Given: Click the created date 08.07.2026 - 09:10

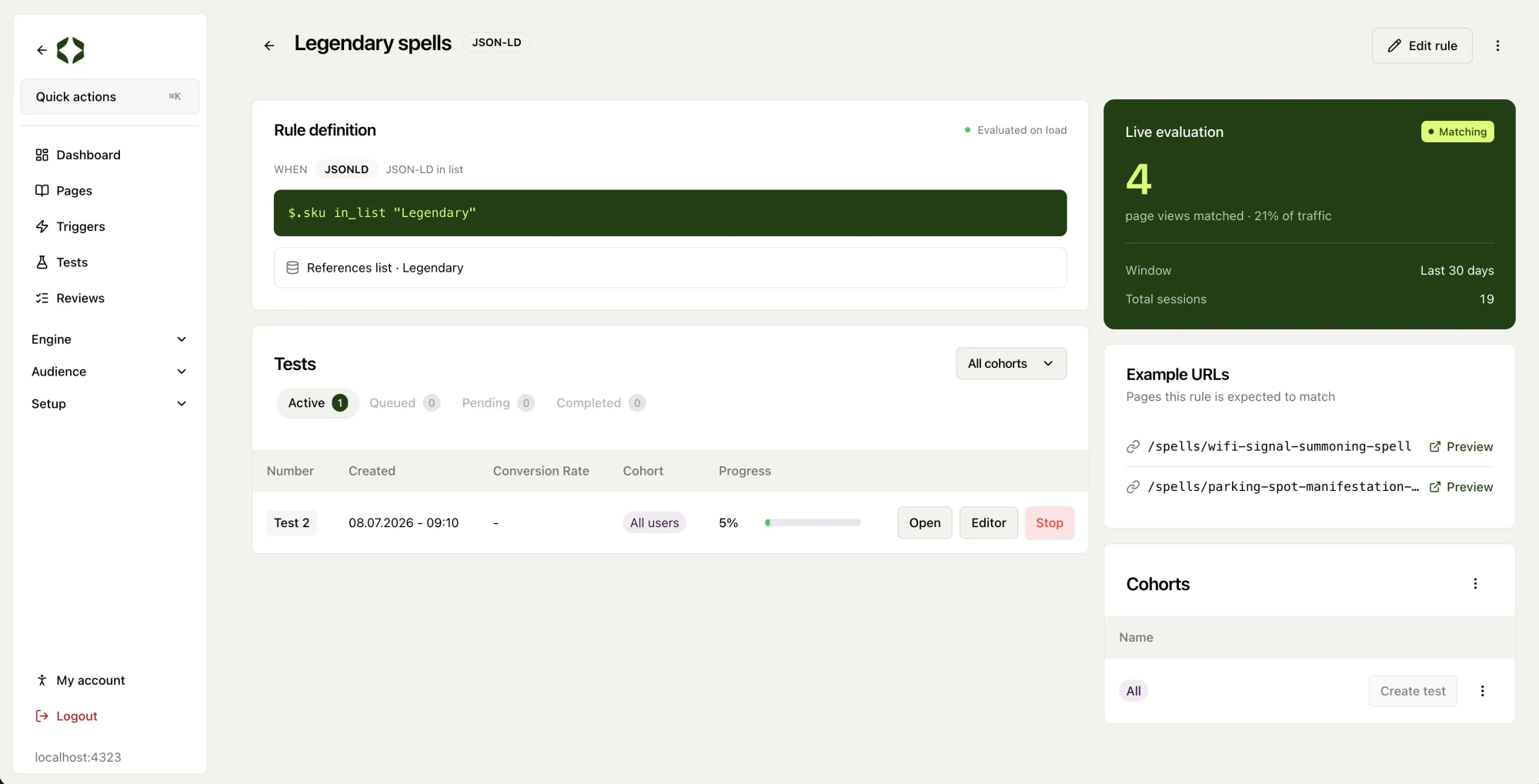Looking at the screenshot, I should [x=403, y=522].
